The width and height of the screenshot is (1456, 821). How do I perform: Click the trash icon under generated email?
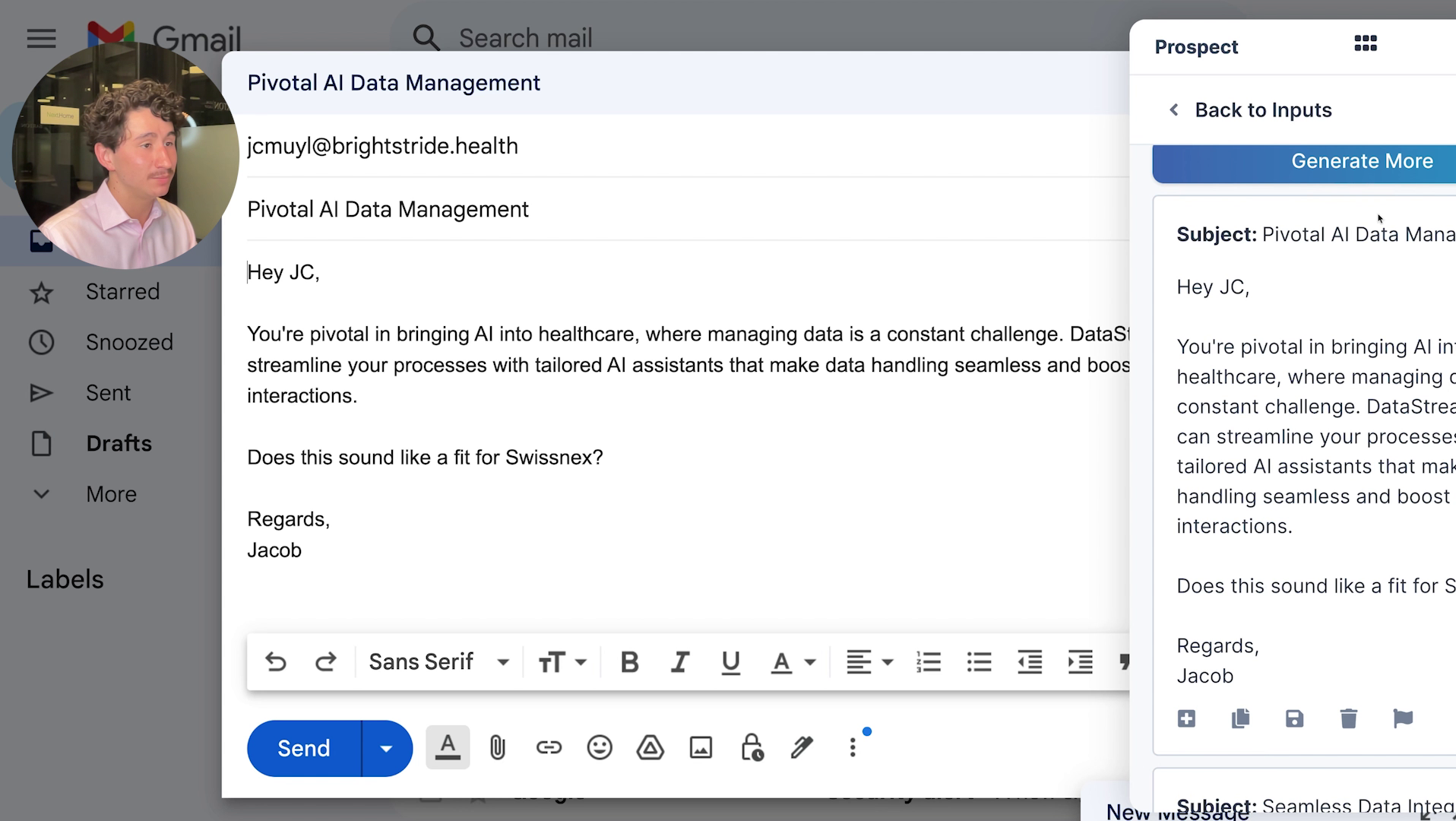pos(1349,719)
